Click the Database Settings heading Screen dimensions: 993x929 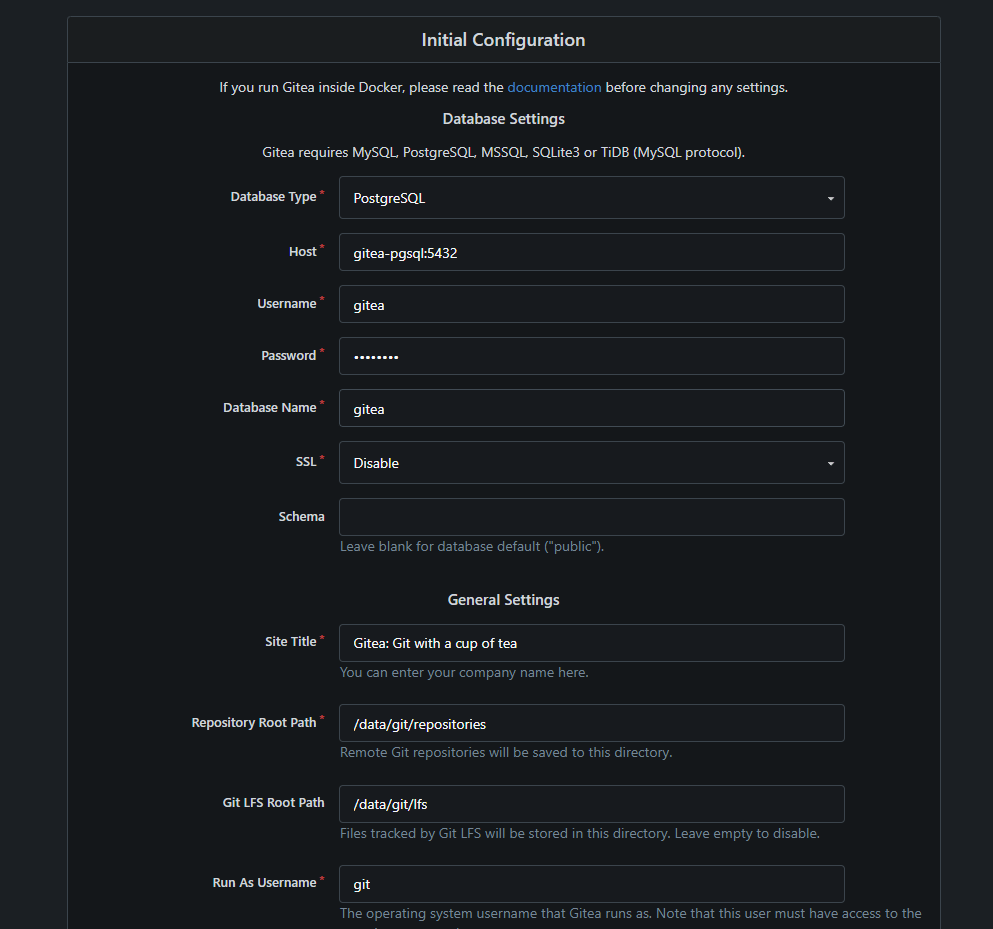(x=503, y=119)
